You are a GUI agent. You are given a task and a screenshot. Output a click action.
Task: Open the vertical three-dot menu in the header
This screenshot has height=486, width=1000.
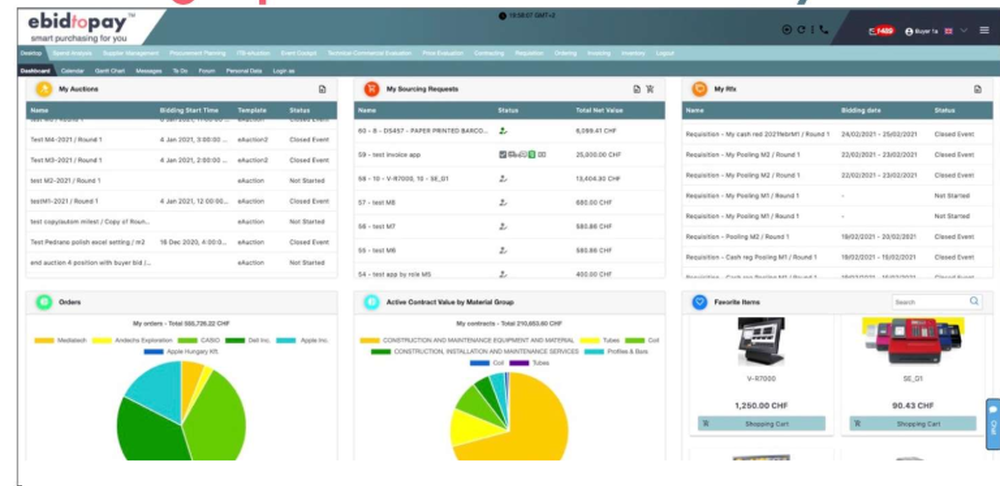(812, 29)
